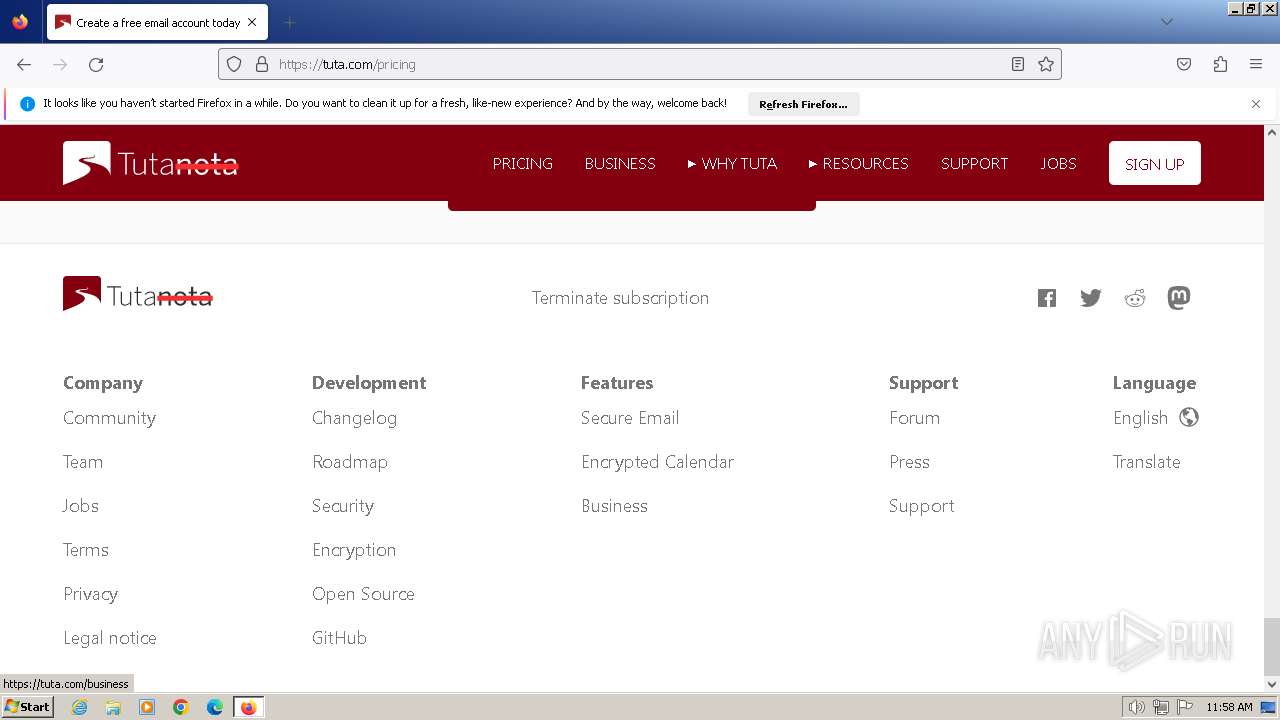Click the page vertical scrollbar thumb
Image resolution: width=1280 pixels, height=720 pixels.
point(1271,647)
